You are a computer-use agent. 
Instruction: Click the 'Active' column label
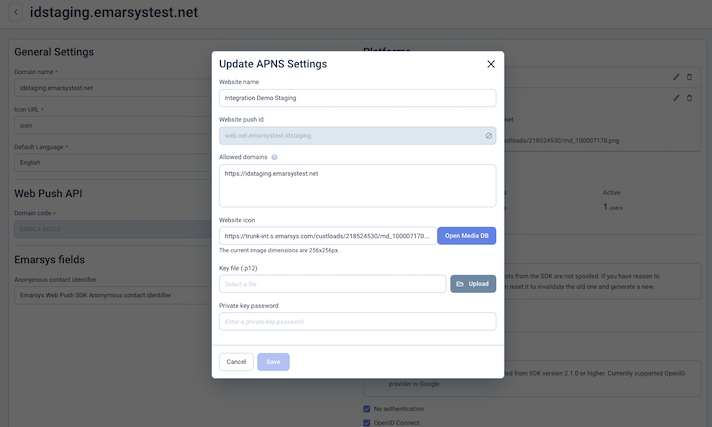611,193
